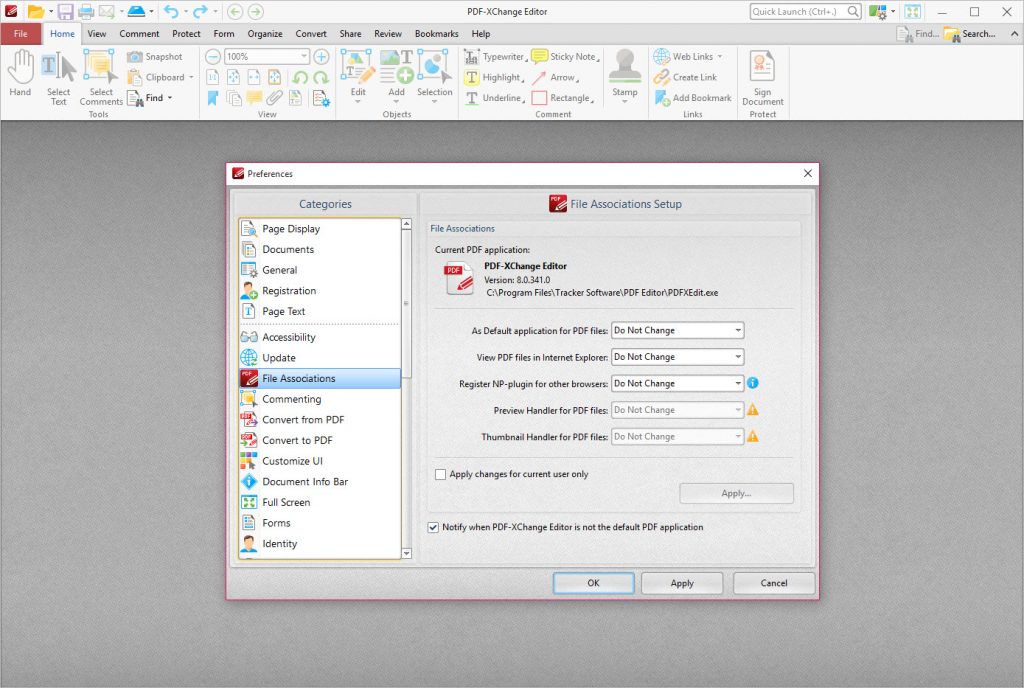The width and height of the screenshot is (1024, 688).
Task: Uncheck Notify when not default PDF application
Action: click(x=433, y=527)
